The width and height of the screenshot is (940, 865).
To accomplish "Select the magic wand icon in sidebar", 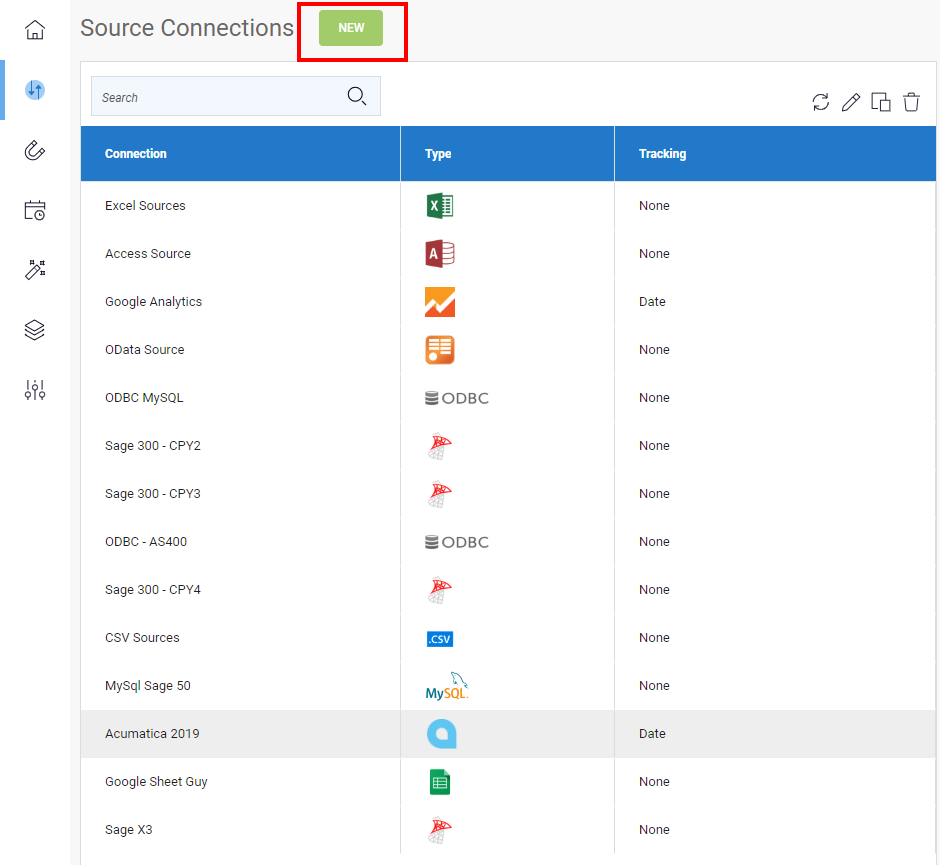I will tap(35, 270).
